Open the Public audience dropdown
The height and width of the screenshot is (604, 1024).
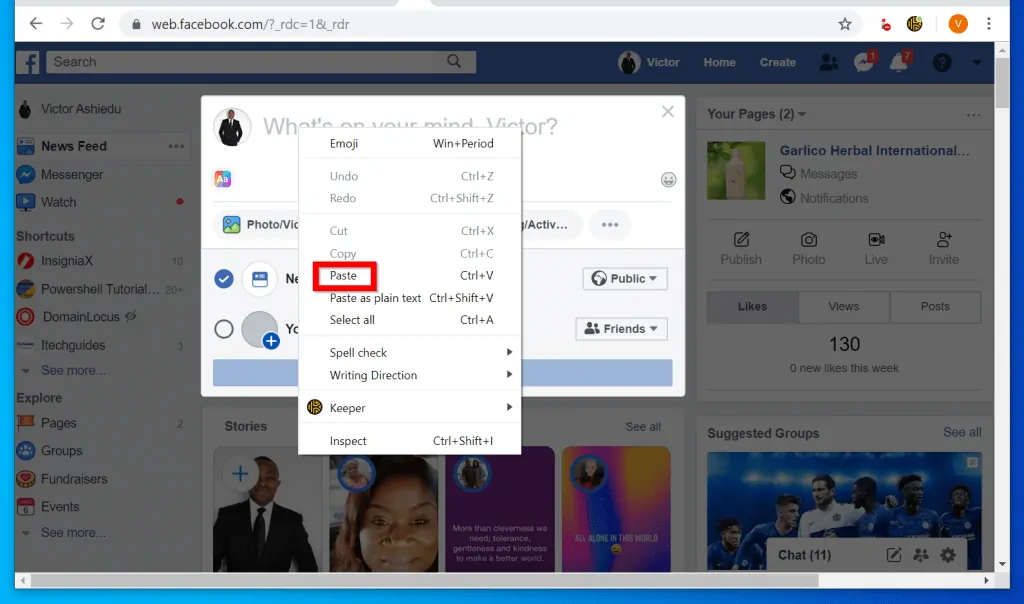coord(624,278)
